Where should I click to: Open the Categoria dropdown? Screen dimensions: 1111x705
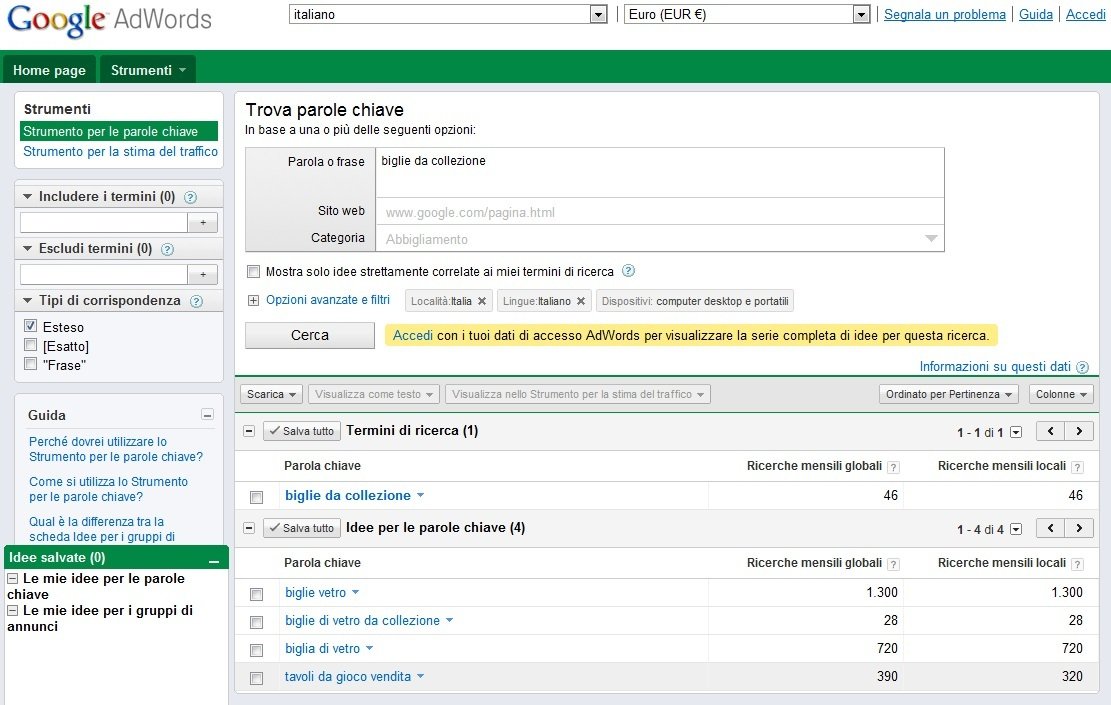point(660,239)
